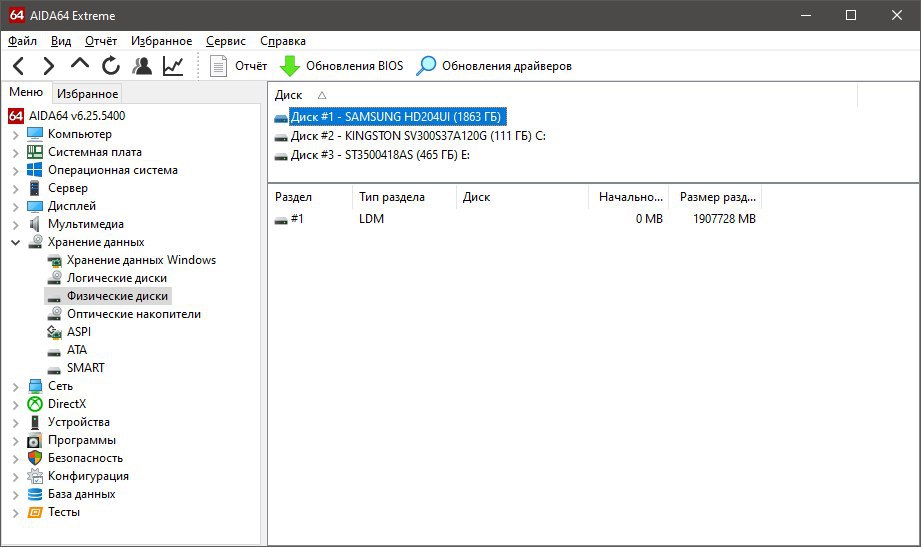Expand the Конфигурация tree node
Image resolution: width=921 pixels, height=547 pixels.
(x=15, y=477)
